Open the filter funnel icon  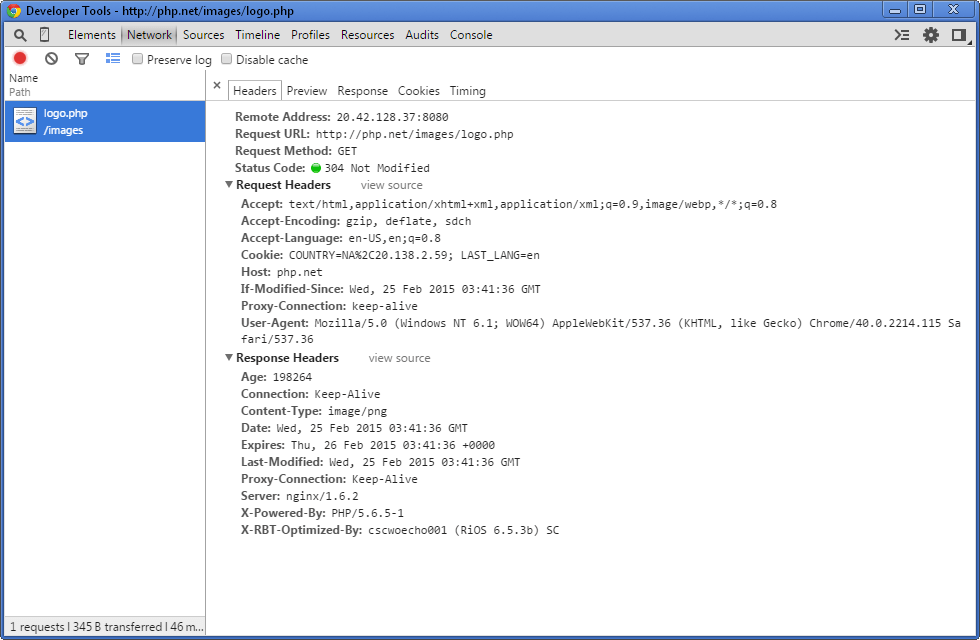(82, 59)
